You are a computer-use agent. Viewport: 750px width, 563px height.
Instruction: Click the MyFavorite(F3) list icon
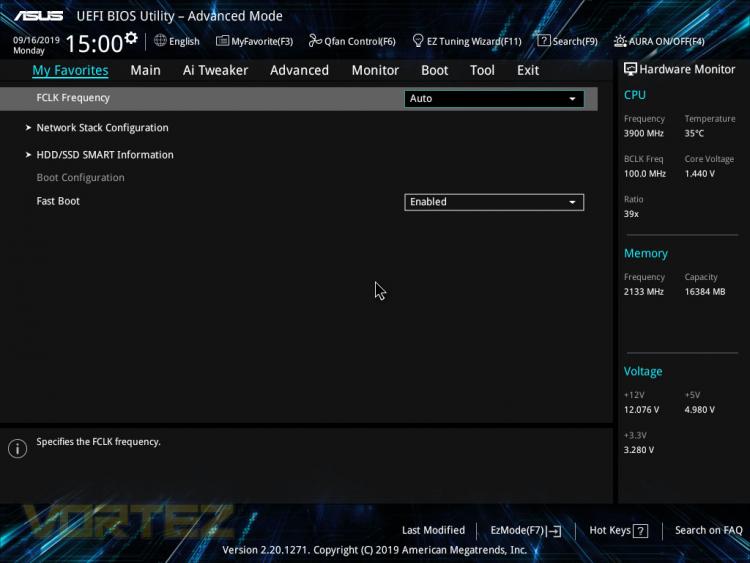pyautogui.click(x=222, y=41)
